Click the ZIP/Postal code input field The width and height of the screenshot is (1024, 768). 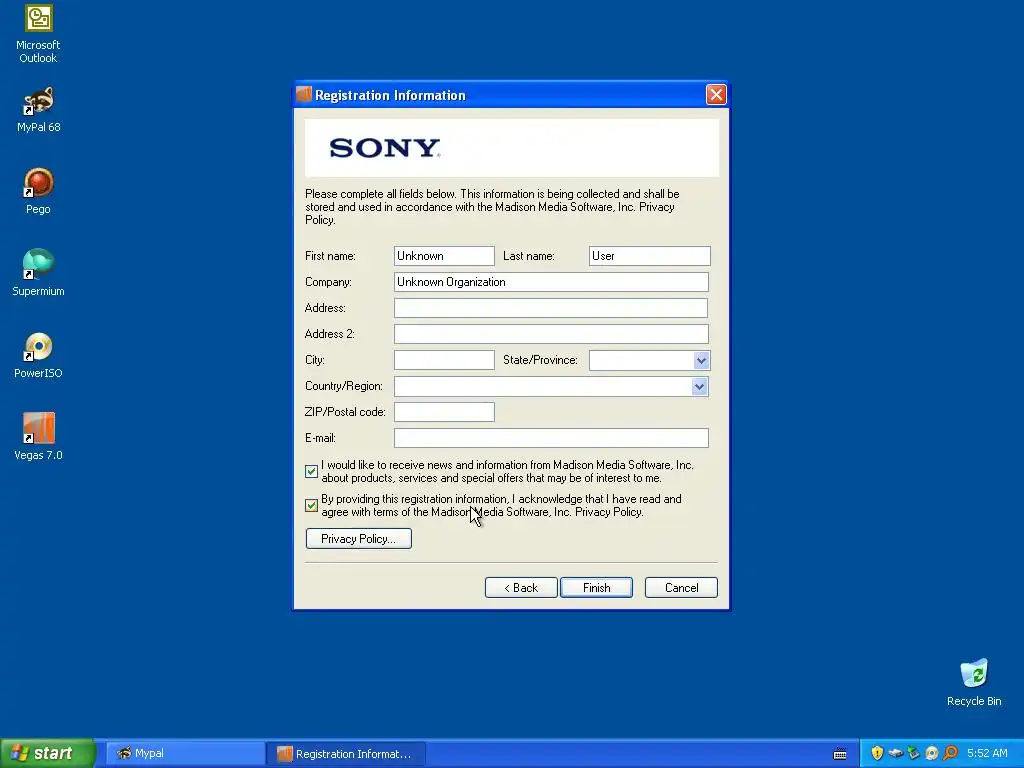(444, 412)
